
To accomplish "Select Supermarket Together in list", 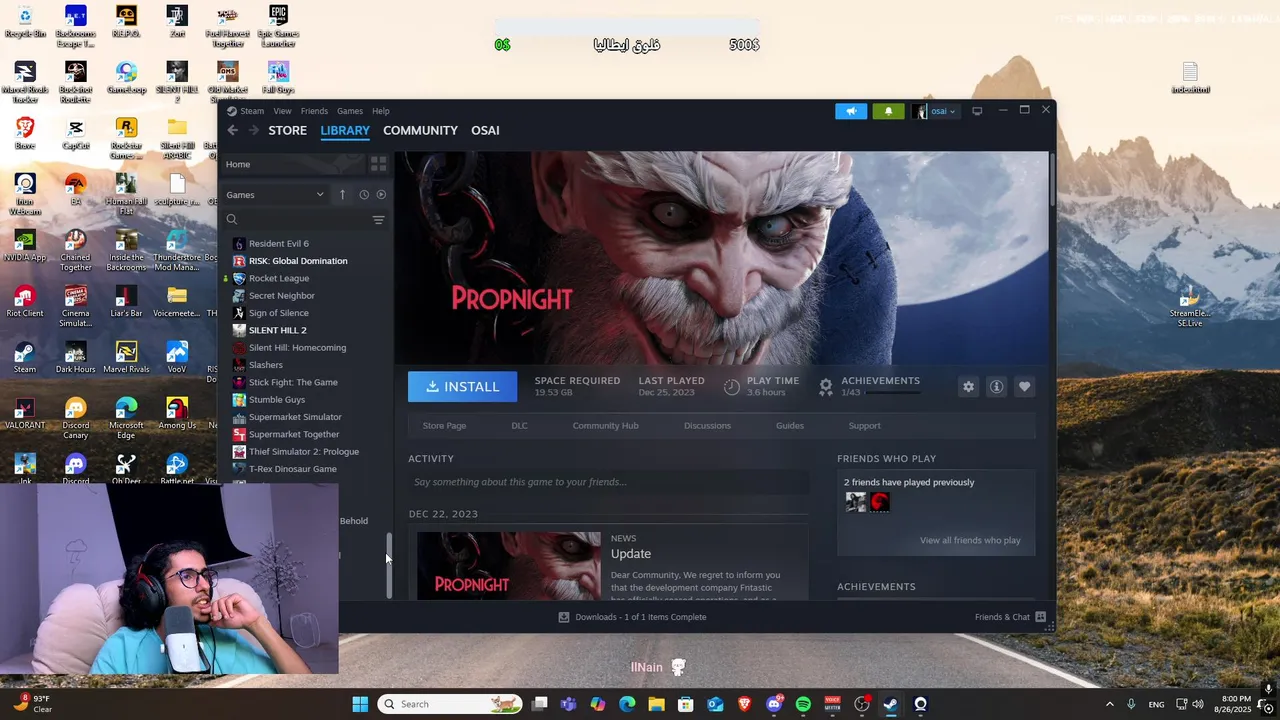I will pos(294,434).
